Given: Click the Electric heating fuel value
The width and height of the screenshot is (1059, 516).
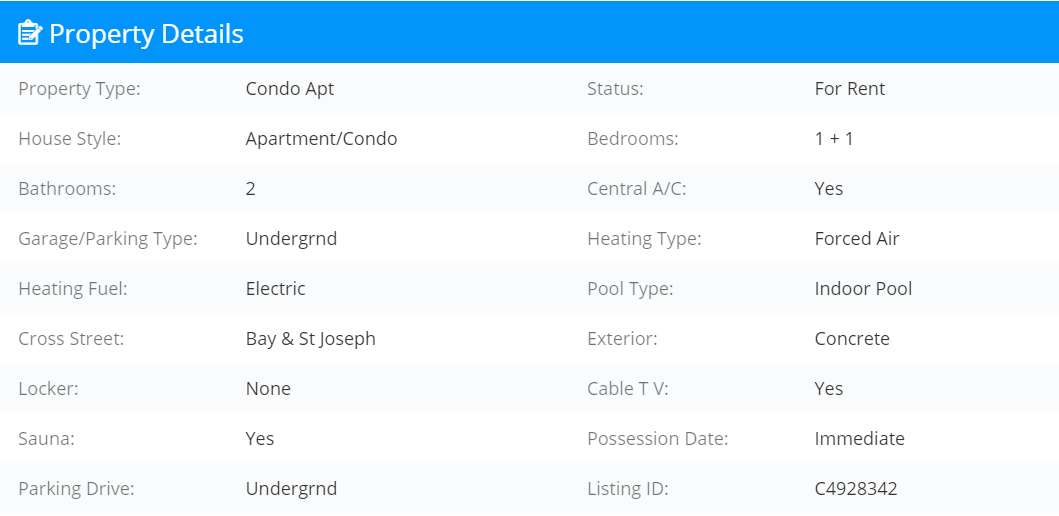Looking at the screenshot, I should click(276, 288).
